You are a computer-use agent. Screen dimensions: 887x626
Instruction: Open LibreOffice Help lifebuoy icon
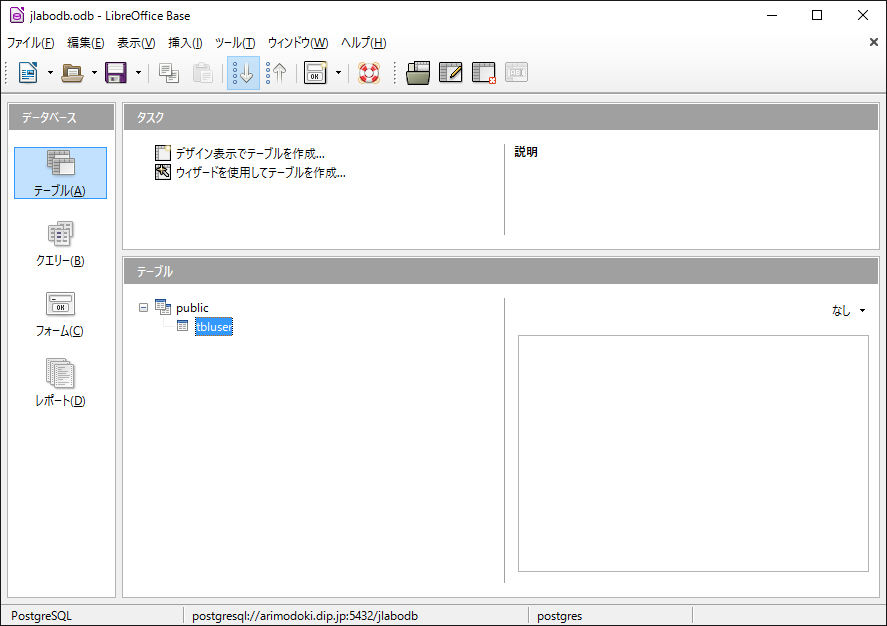click(x=369, y=73)
